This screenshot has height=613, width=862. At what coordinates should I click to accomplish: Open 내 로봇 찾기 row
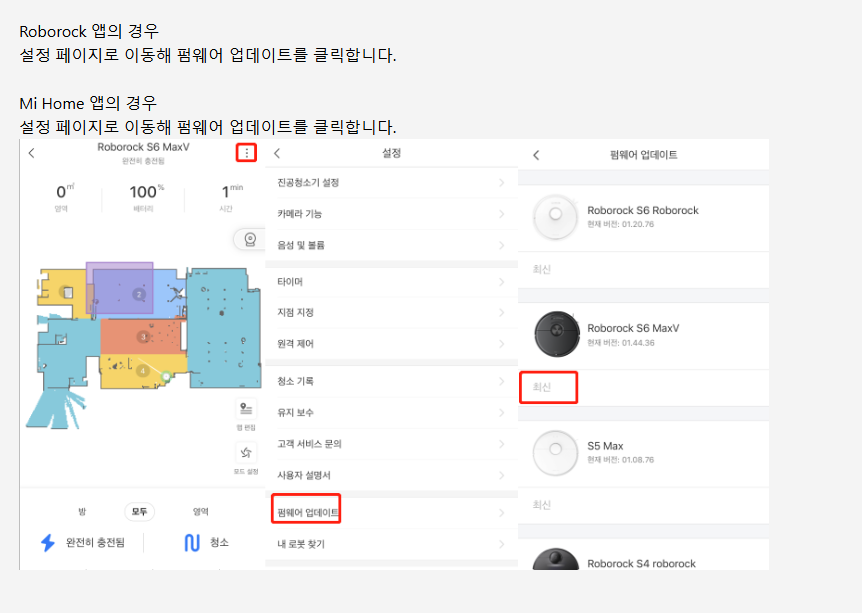[391, 544]
